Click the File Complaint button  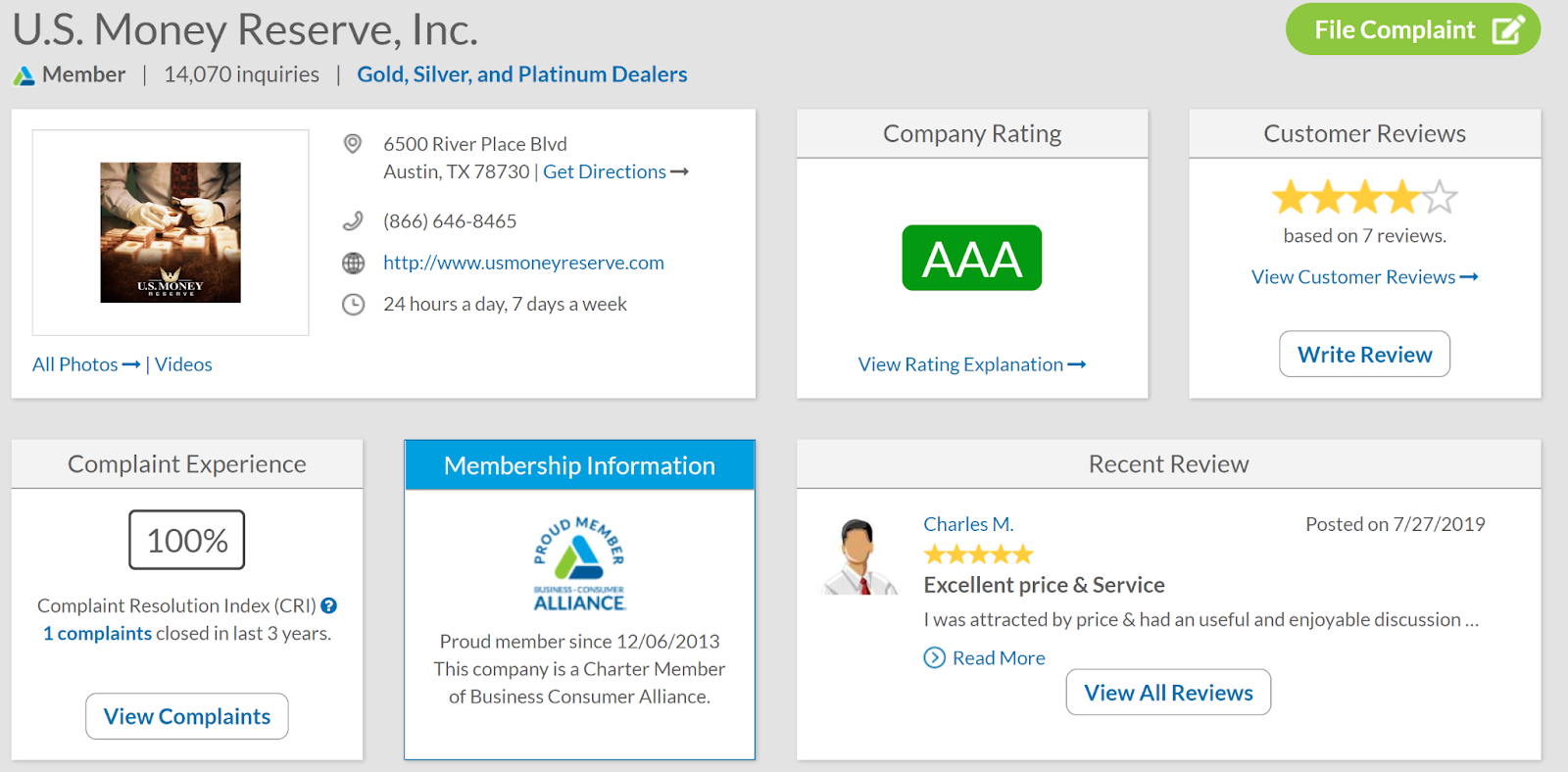point(1412,30)
